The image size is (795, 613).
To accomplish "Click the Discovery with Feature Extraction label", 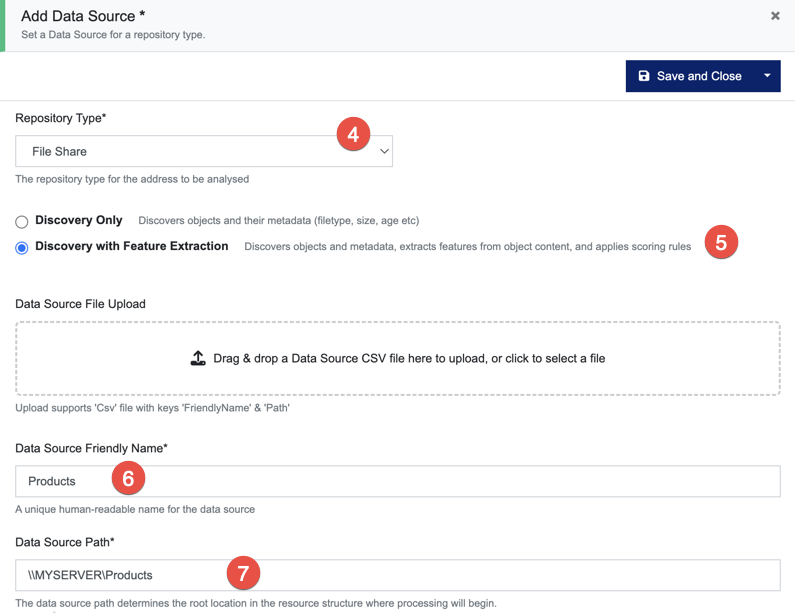I will [x=132, y=246].
